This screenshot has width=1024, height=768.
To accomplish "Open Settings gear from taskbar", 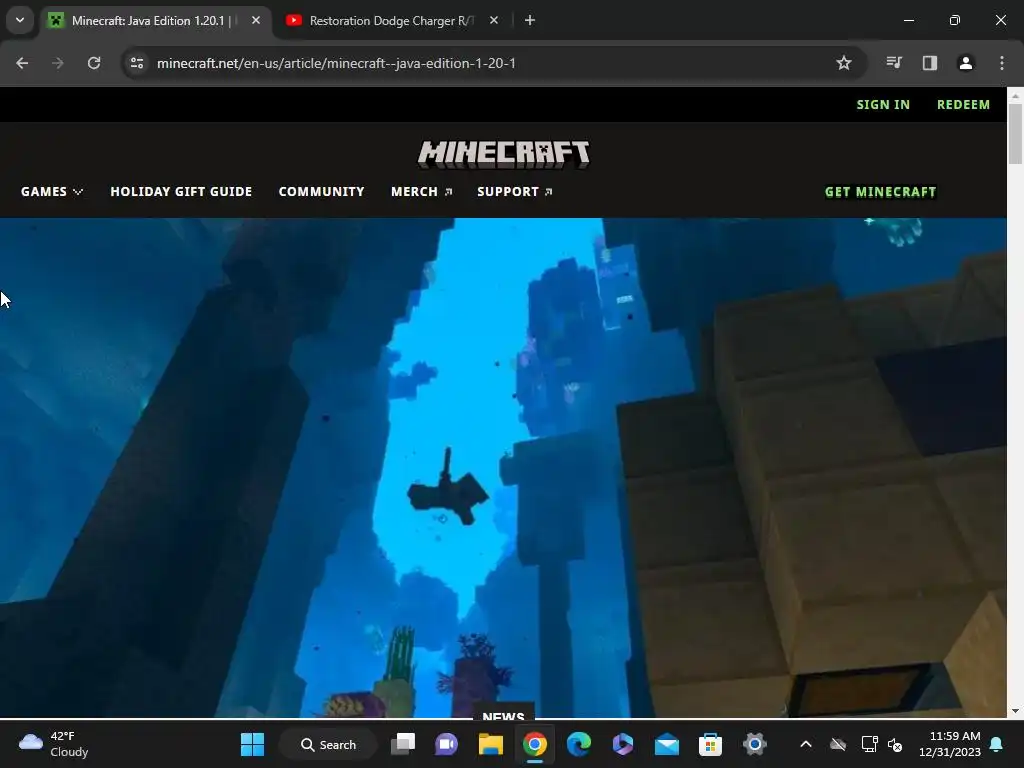I will click(x=754, y=744).
